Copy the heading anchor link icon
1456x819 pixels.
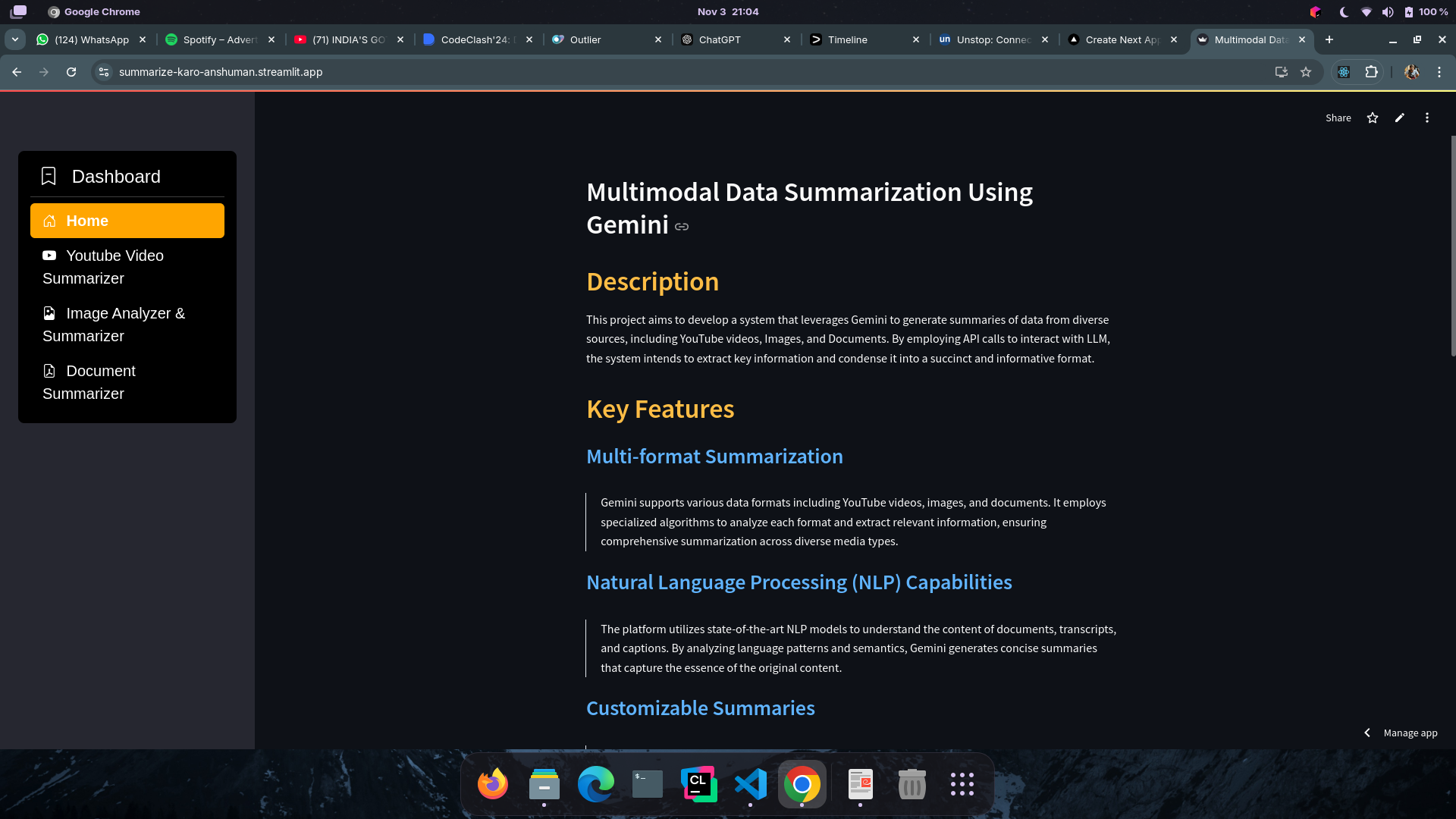click(x=682, y=227)
